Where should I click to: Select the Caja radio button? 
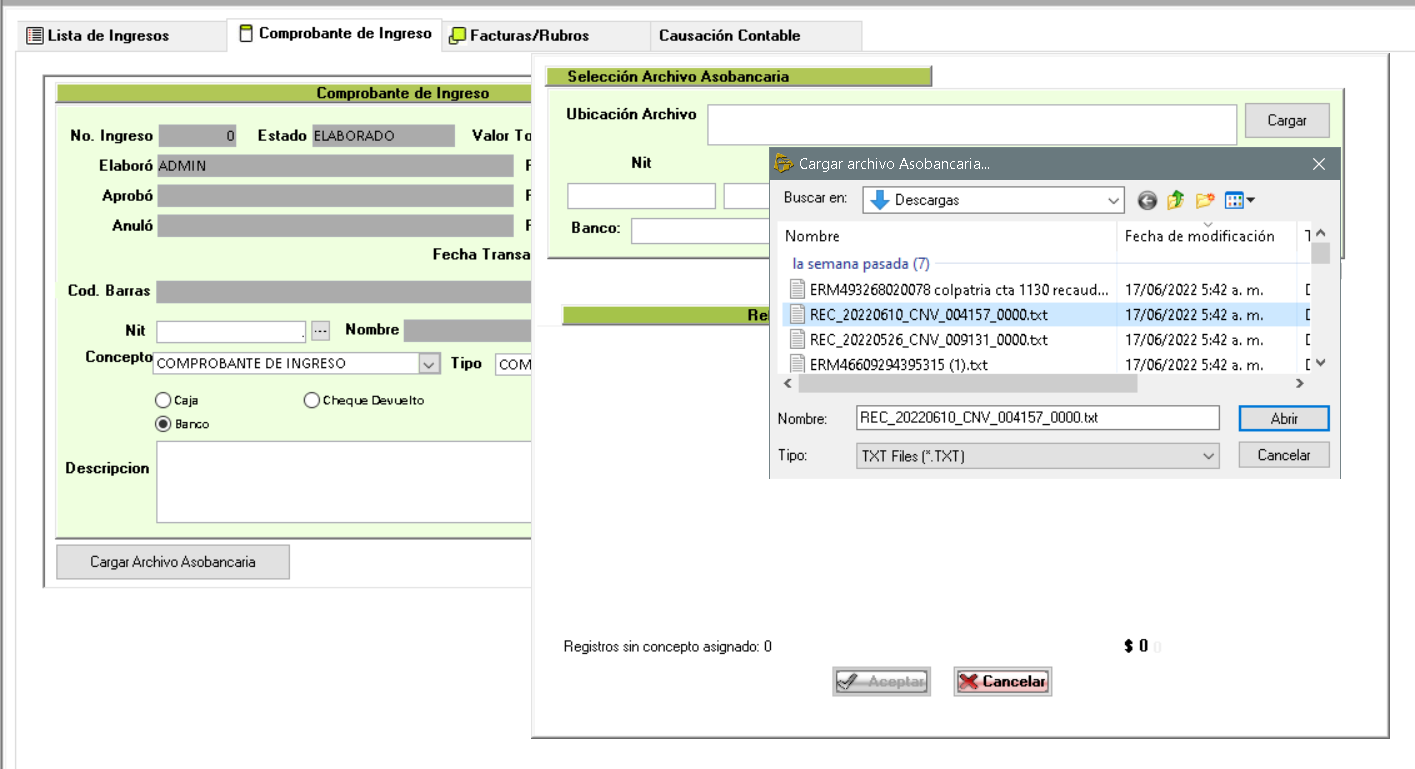click(x=163, y=400)
